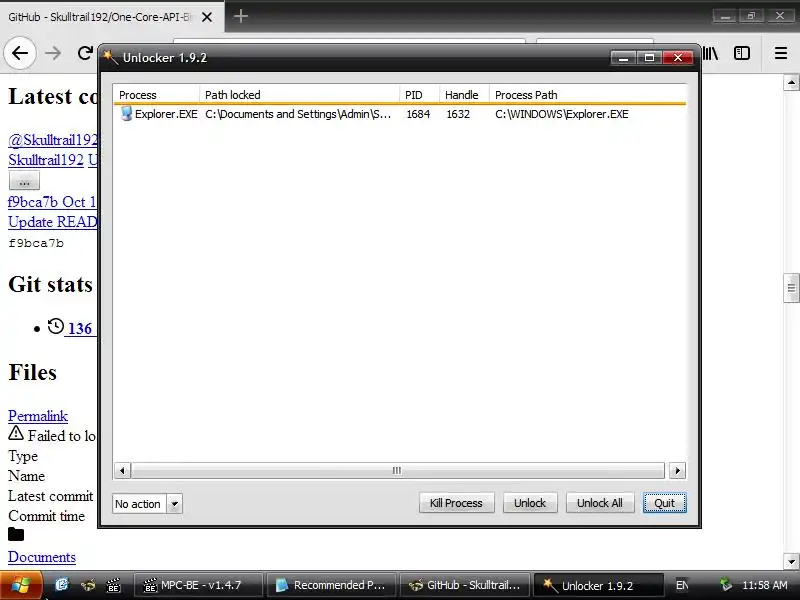Click the Unlocker wand title bar icon
The width and height of the screenshot is (800, 600).
[x=111, y=57]
